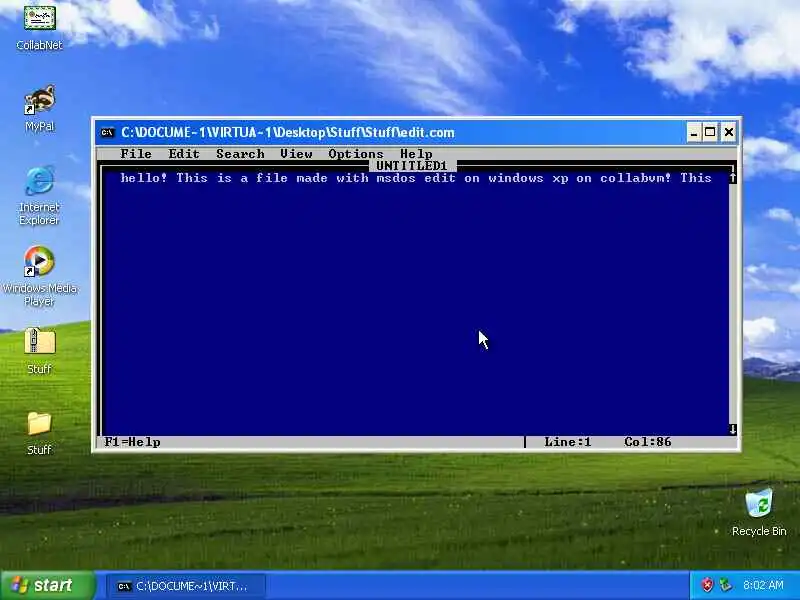Open the CollabNet desktop icon

pos(39,27)
